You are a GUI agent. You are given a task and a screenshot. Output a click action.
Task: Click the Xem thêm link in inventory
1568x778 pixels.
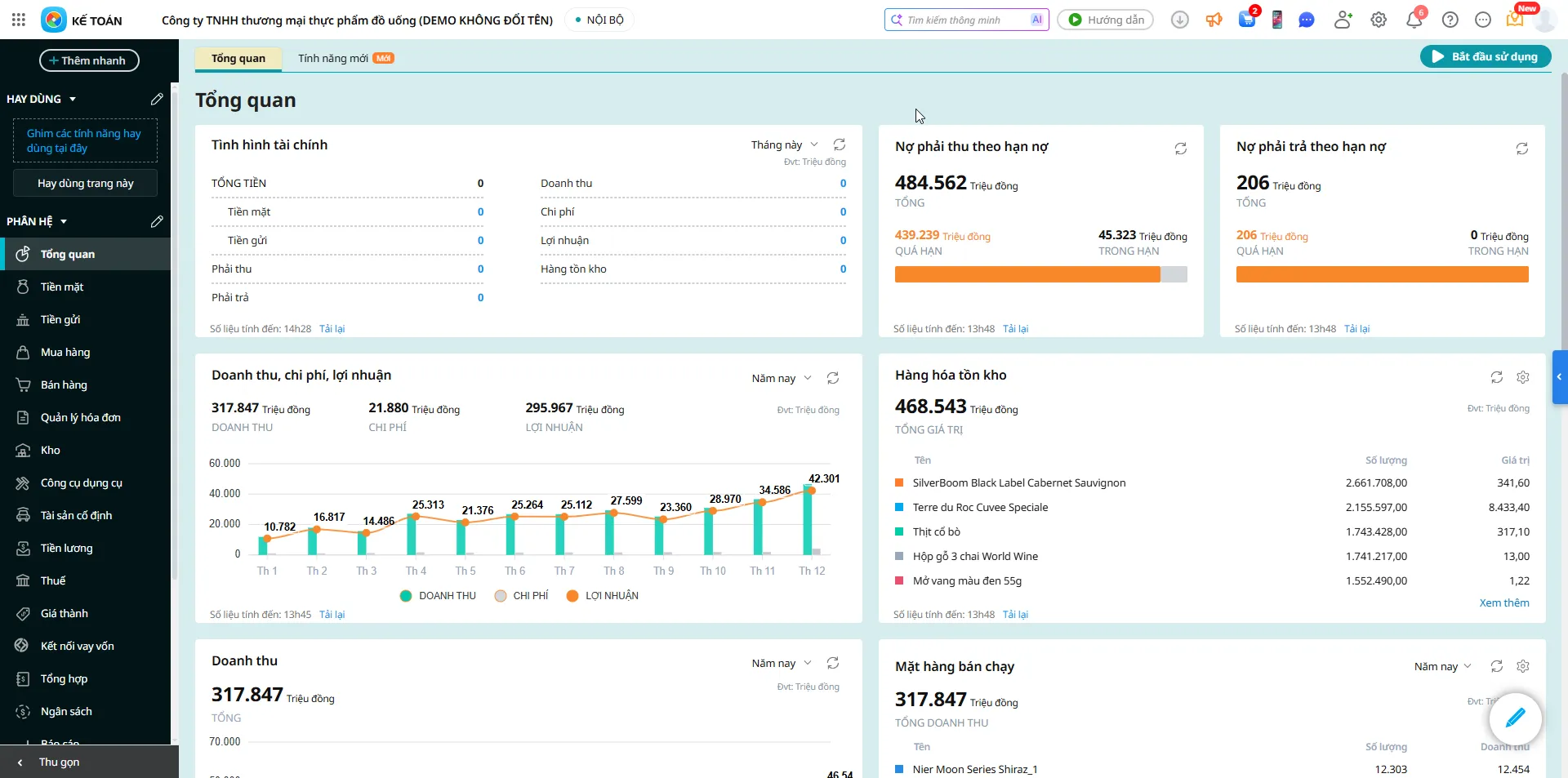(1503, 602)
